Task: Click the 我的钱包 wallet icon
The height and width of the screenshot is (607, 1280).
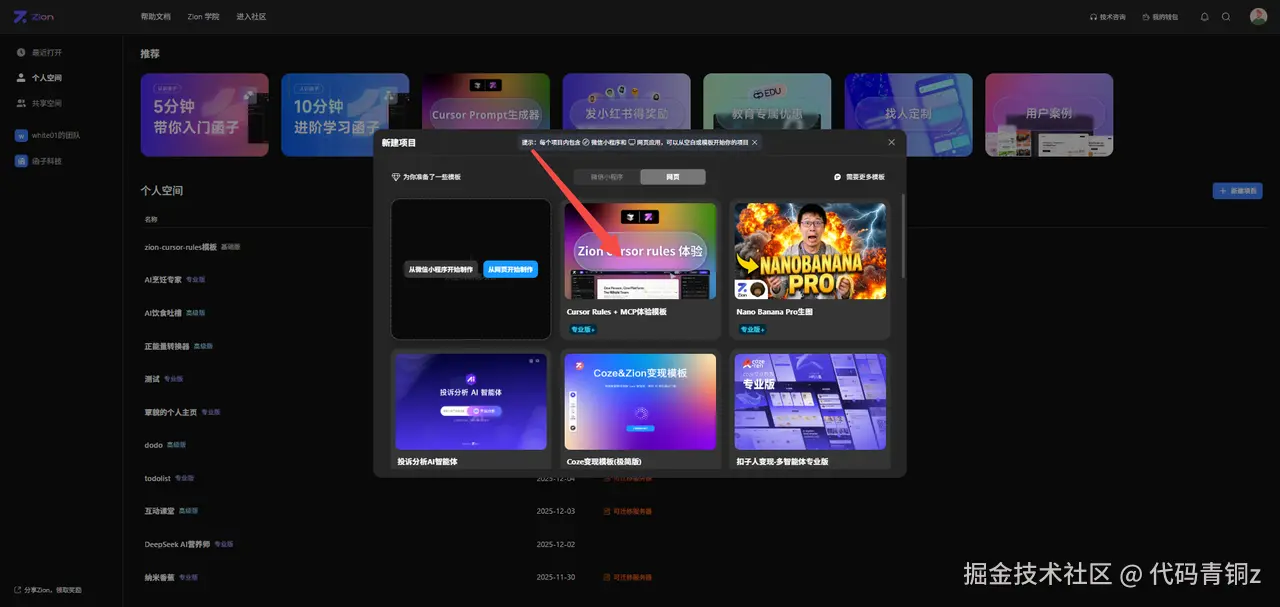Action: pos(1146,17)
